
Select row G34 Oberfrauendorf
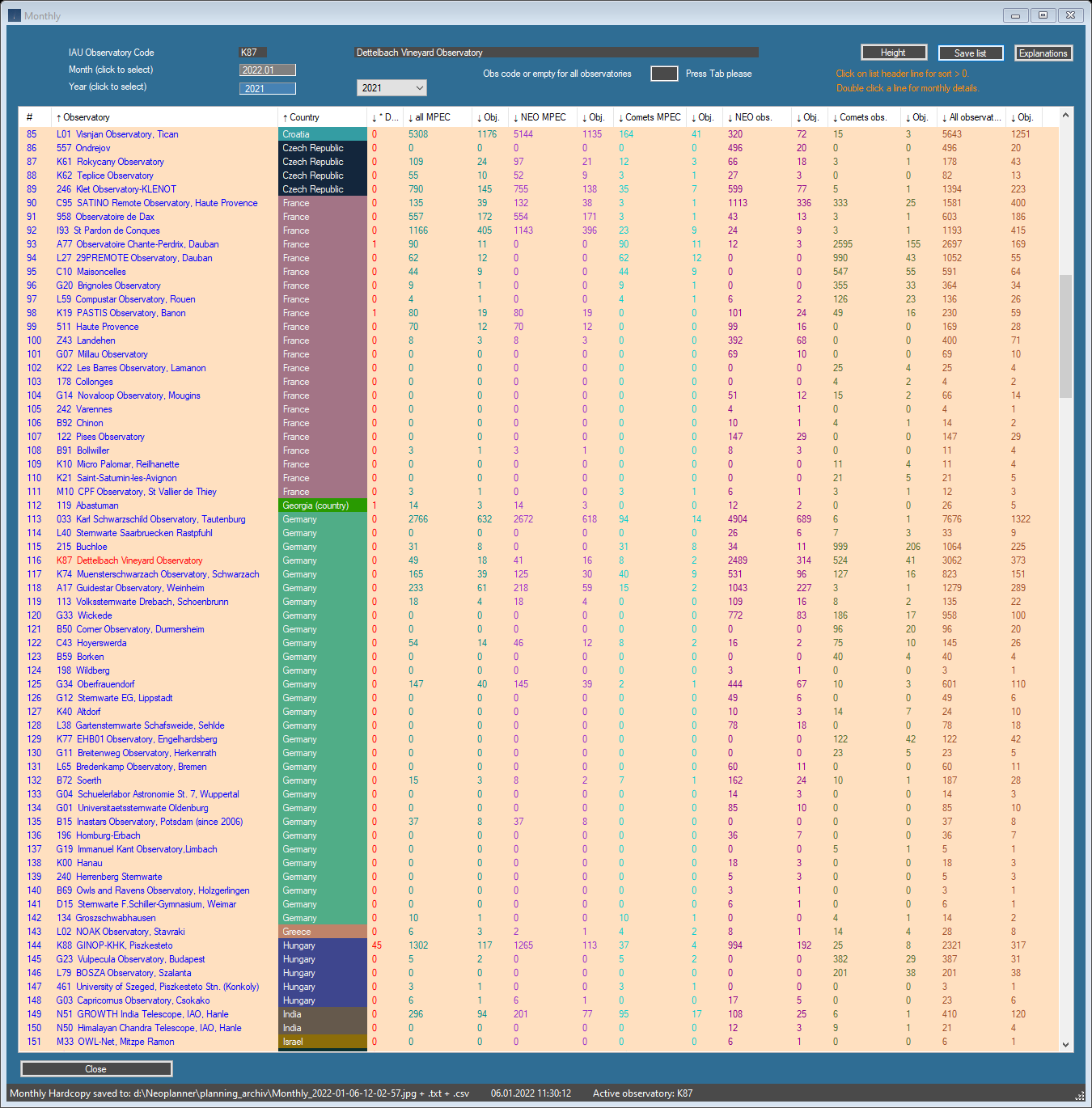(x=538, y=684)
